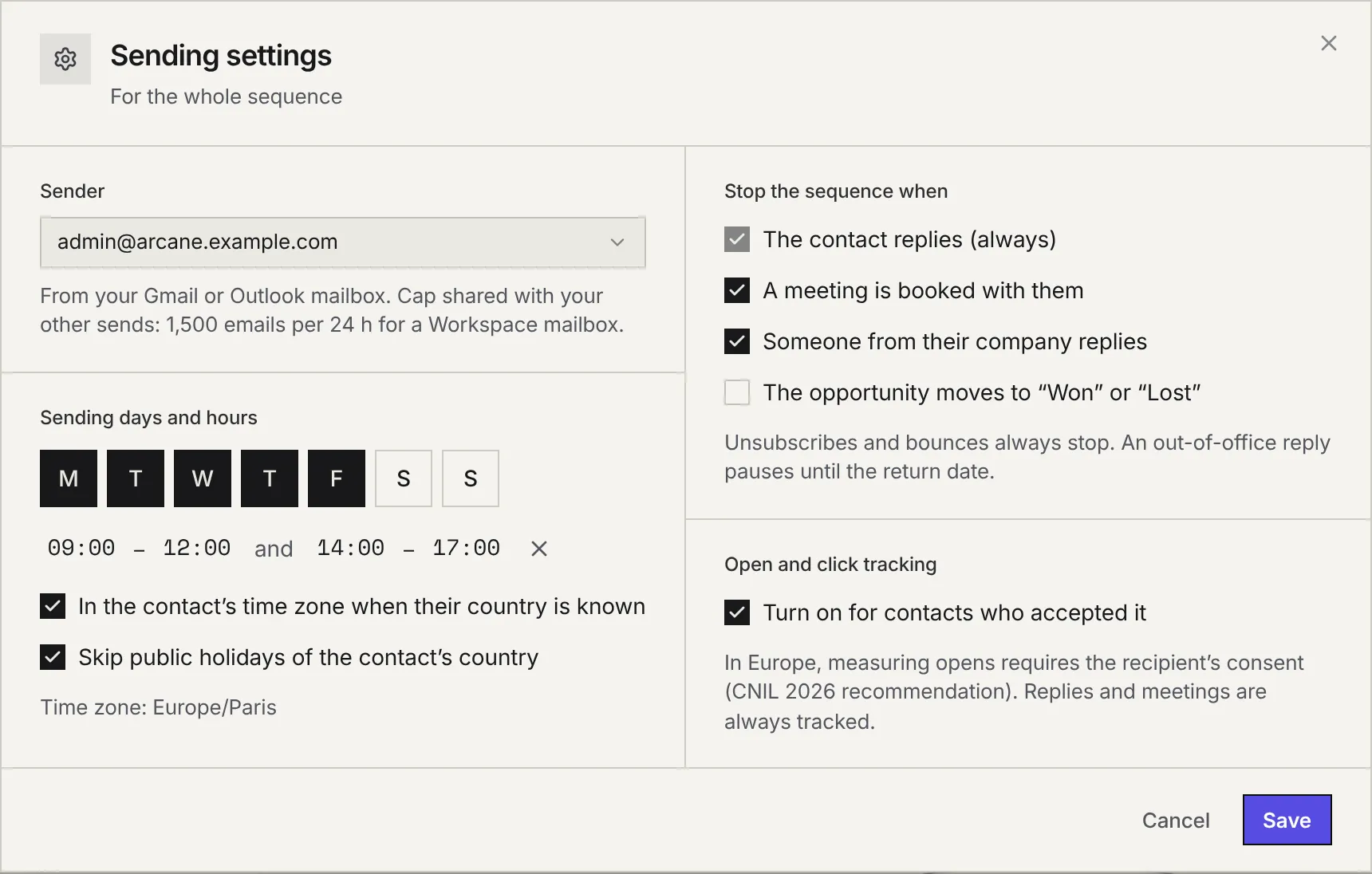Edit the 14:00 start time

pyautogui.click(x=351, y=548)
